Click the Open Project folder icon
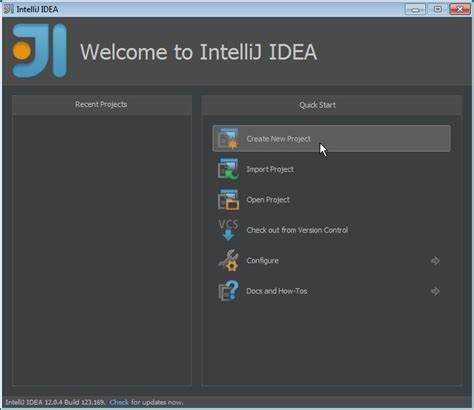Screen dimensions: 474x410 [228, 199]
